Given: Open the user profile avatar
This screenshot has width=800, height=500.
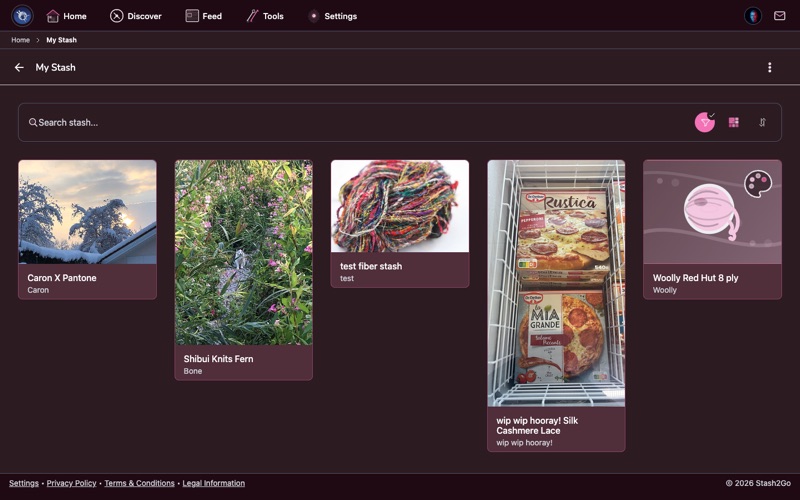Looking at the screenshot, I should [x=753, y=16].
